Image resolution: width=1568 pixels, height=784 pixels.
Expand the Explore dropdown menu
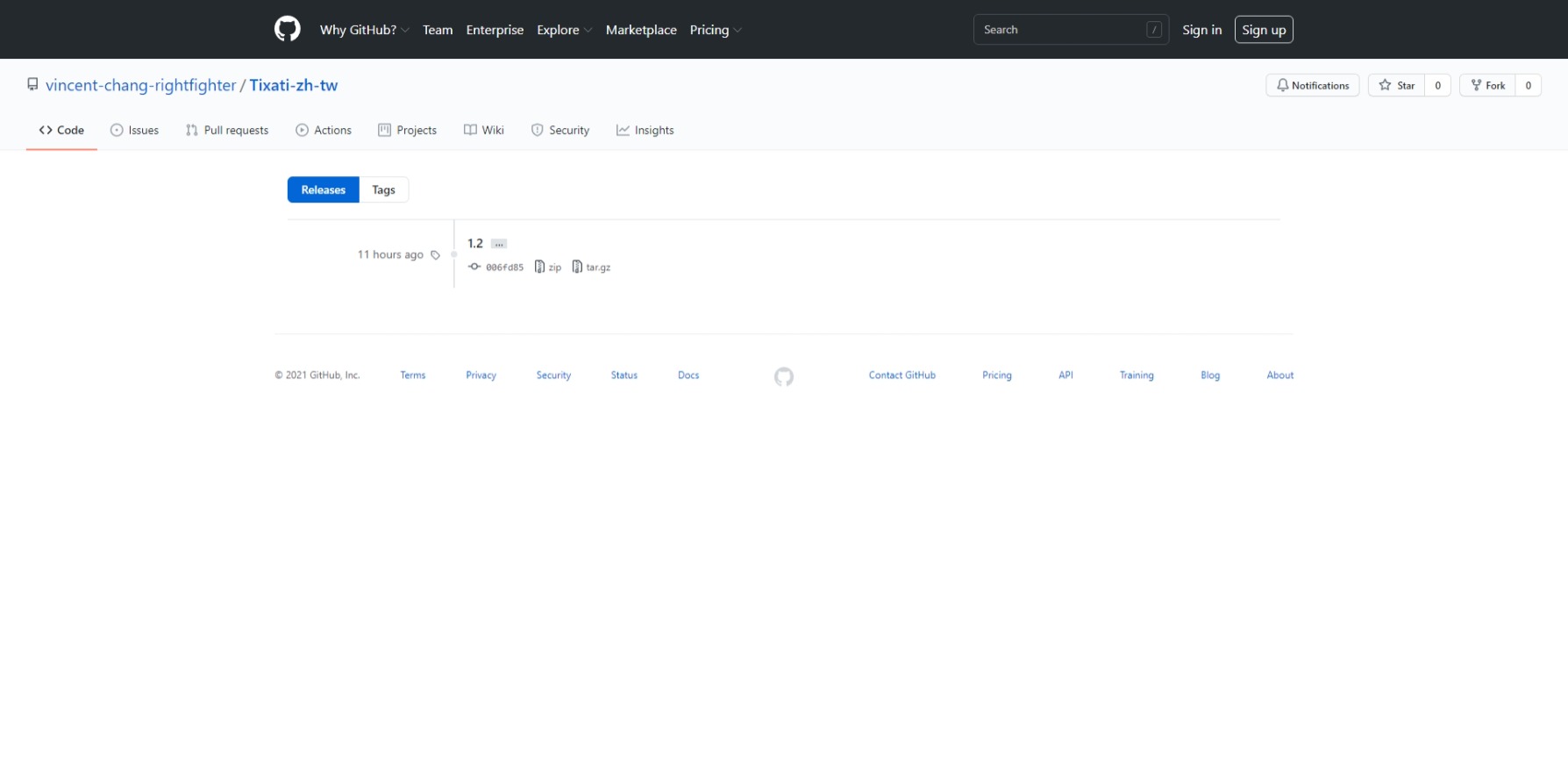pyautogui.click(x=564, y=30)
